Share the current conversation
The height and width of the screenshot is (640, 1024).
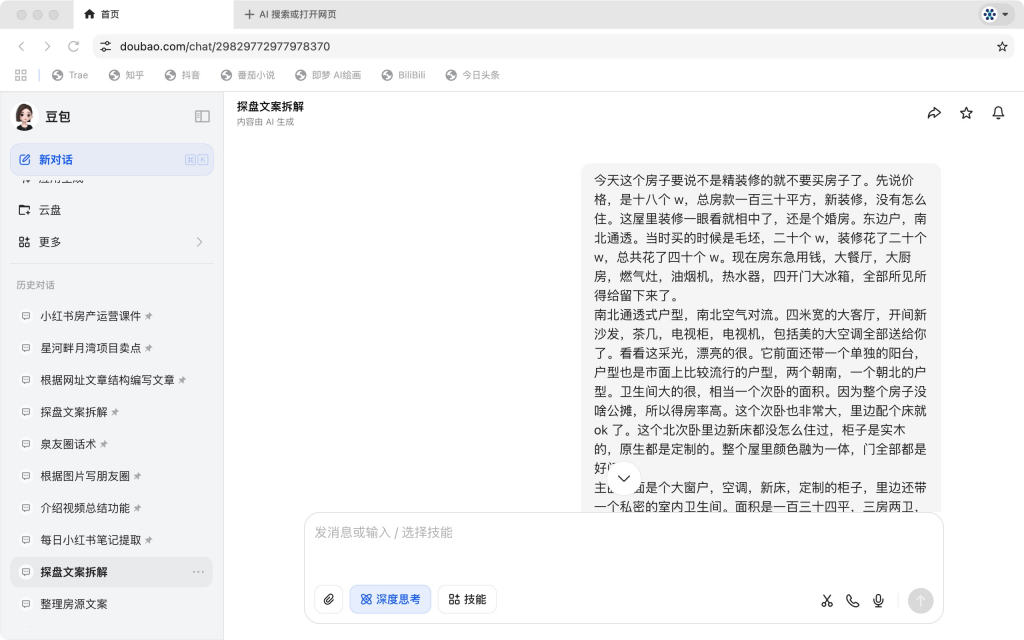coord(934,113)
